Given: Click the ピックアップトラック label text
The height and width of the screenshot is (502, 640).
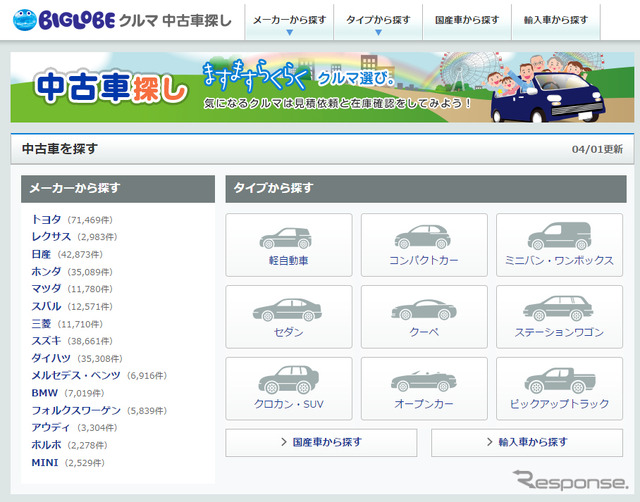Looking at the screenshot, I should 559,404.
